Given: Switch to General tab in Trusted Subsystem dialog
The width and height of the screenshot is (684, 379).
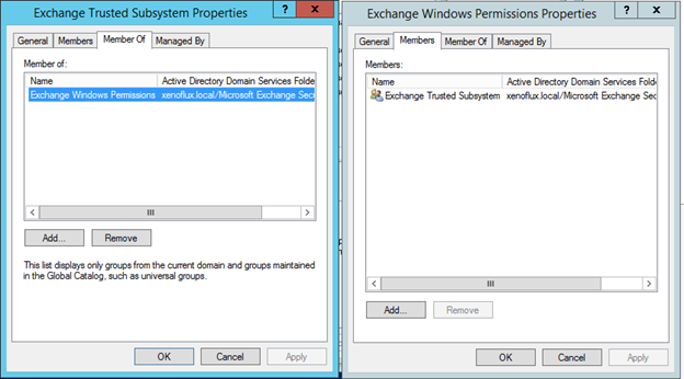Looking at the screenshot, I should pyautogui.click(x=33, y=41).
